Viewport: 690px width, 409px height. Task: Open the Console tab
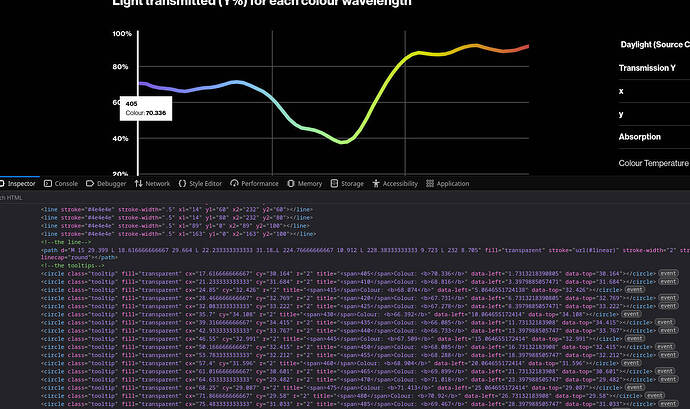pyautogui.click(x=61, y=184)
